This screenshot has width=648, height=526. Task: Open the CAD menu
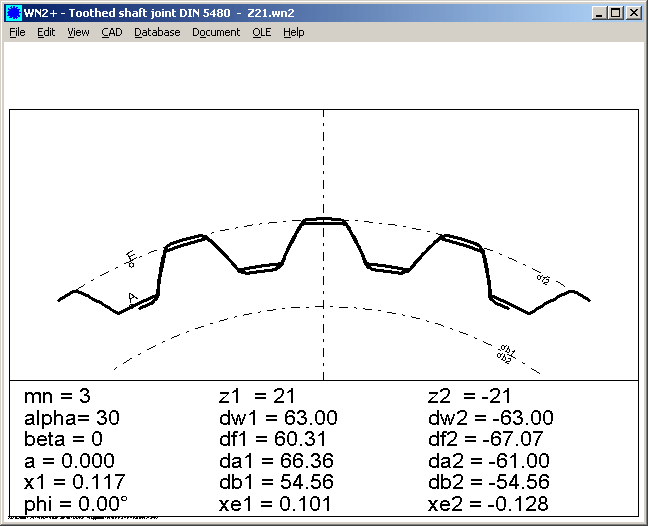pos(111,32)
